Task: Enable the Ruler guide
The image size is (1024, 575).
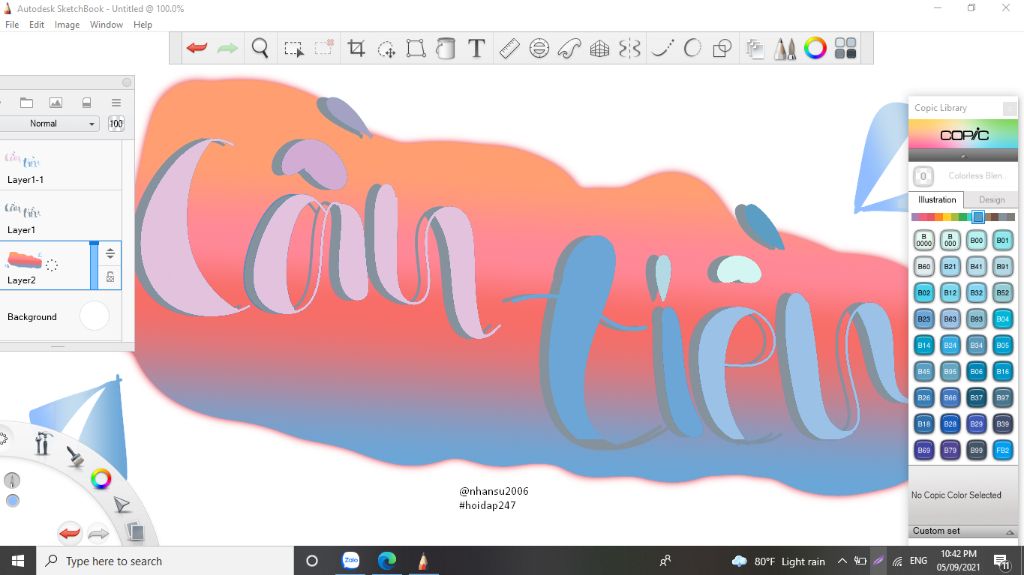Action: tap(509, 48)
